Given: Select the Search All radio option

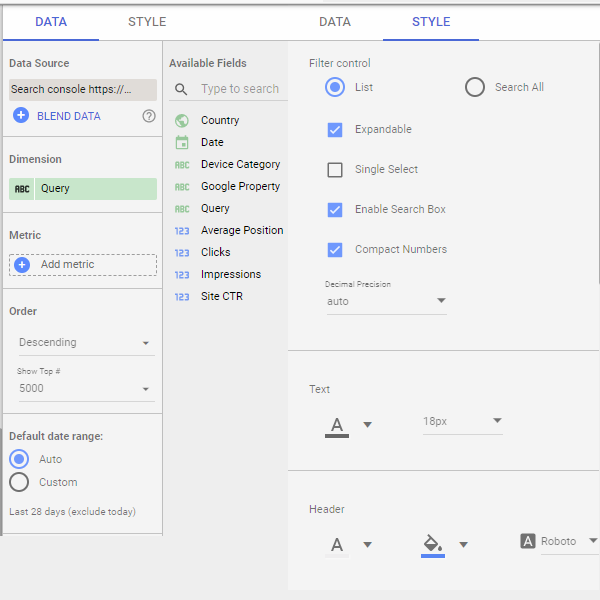Looking at the screenshot, I should (x=475, y=87).
